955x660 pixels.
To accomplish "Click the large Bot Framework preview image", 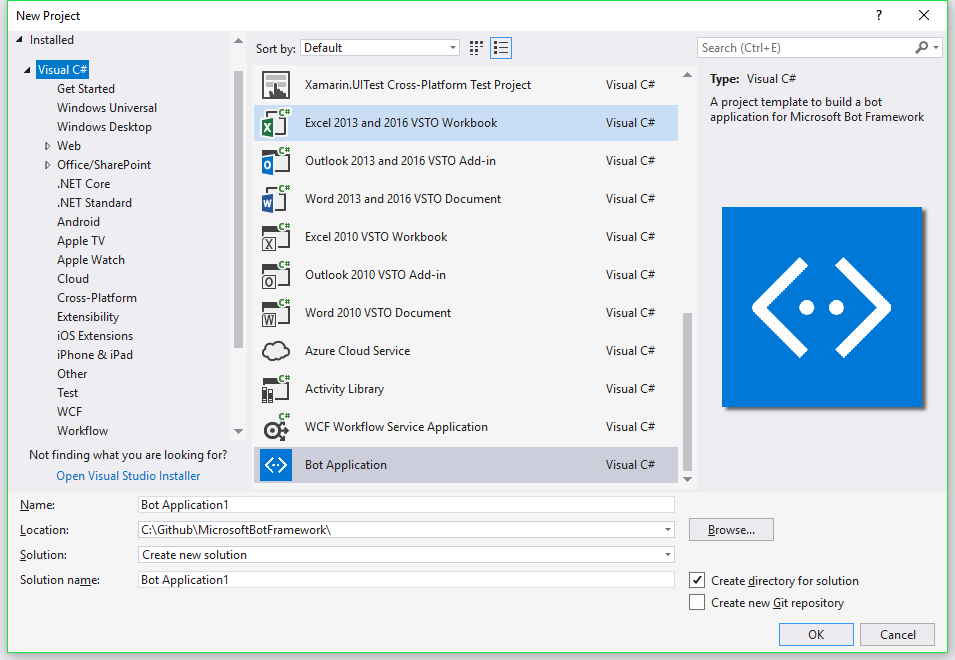I will 822,307.
